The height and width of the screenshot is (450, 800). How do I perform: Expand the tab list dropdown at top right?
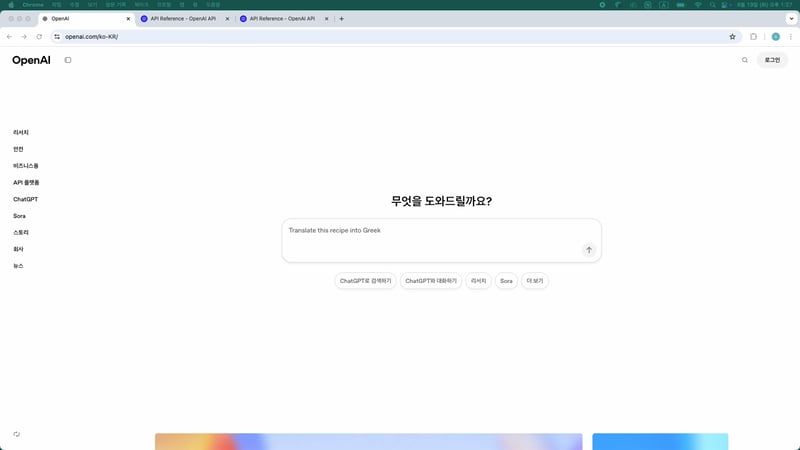790,18
